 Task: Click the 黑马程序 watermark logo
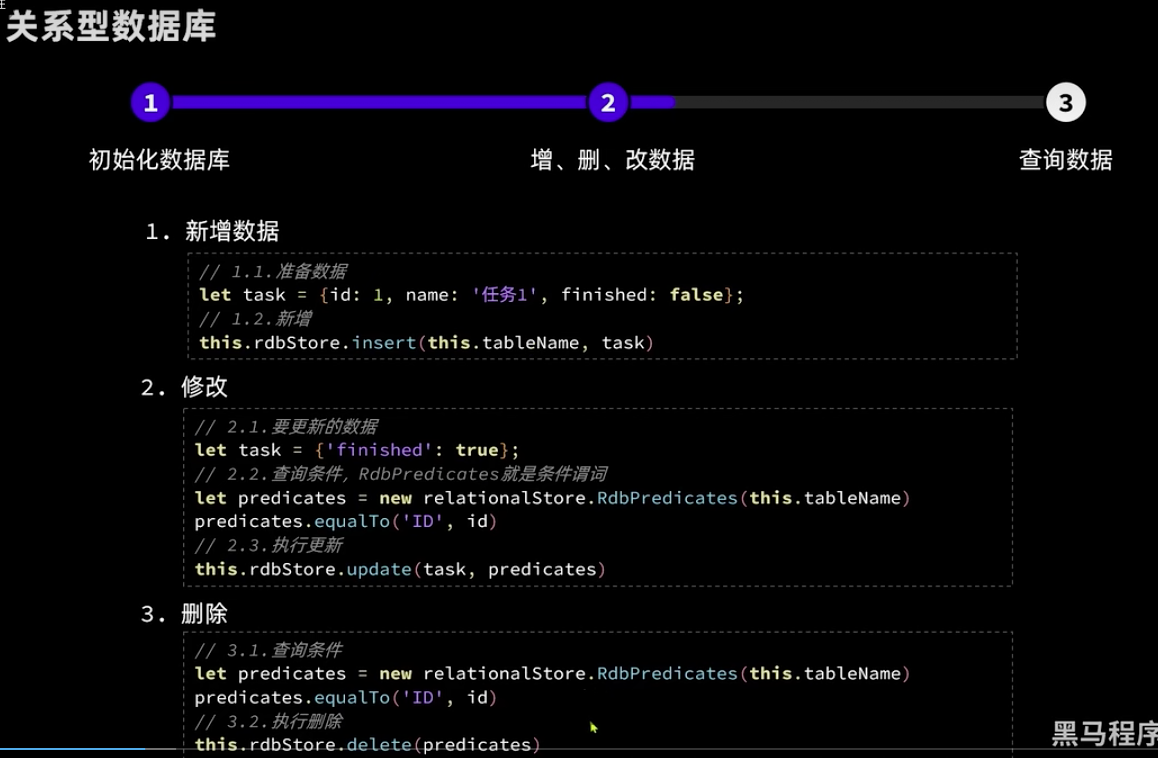point(1103,734)
